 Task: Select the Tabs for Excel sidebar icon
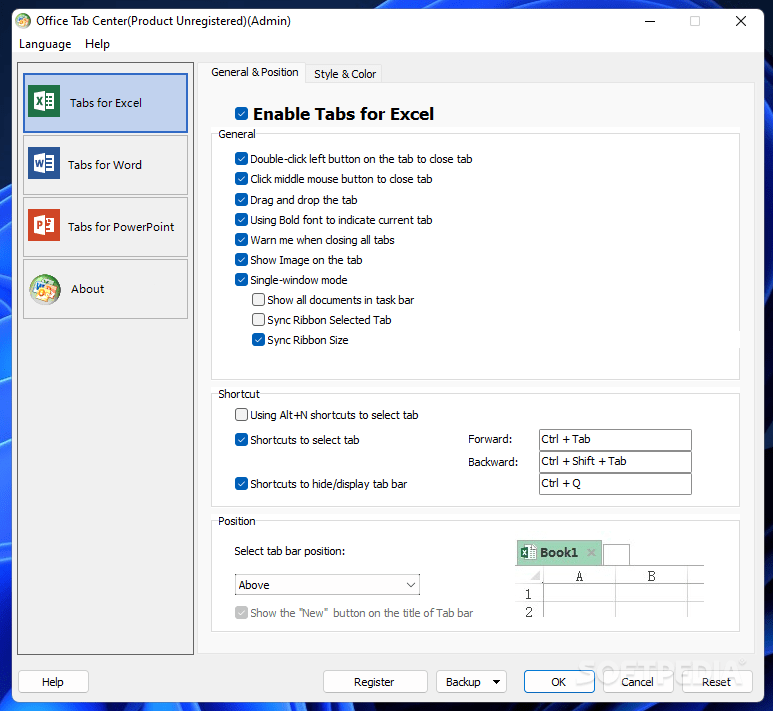(x=44, y=102)
